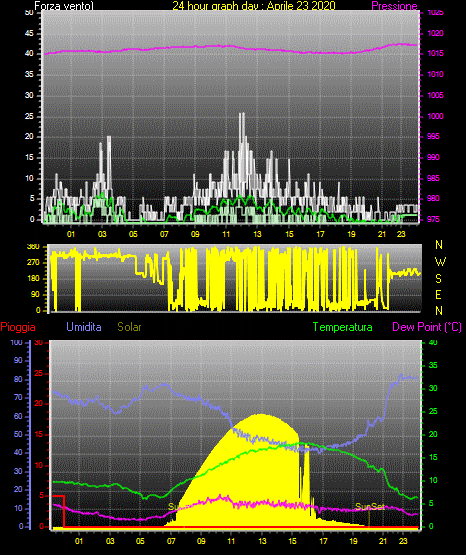Click the '270' wind direction axis value
The image size is (466, 555).
33,262
